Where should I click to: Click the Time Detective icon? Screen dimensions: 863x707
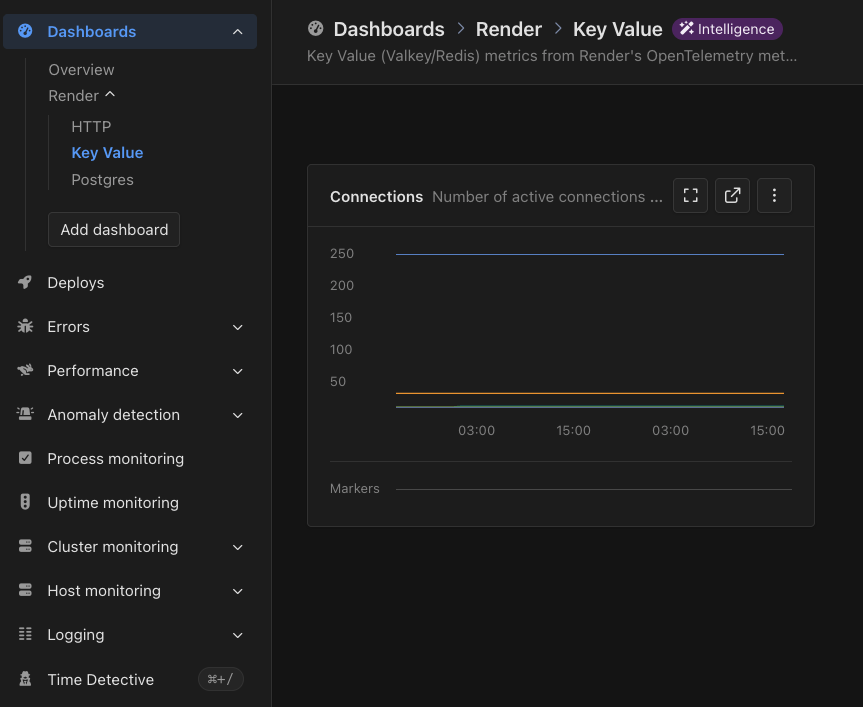point(25,679)
